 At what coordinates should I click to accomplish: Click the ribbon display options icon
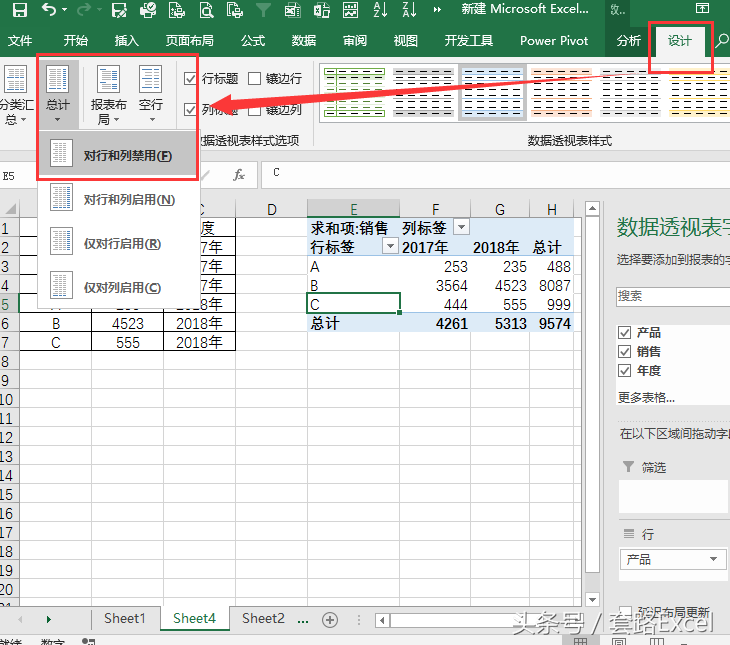[702, 8]
